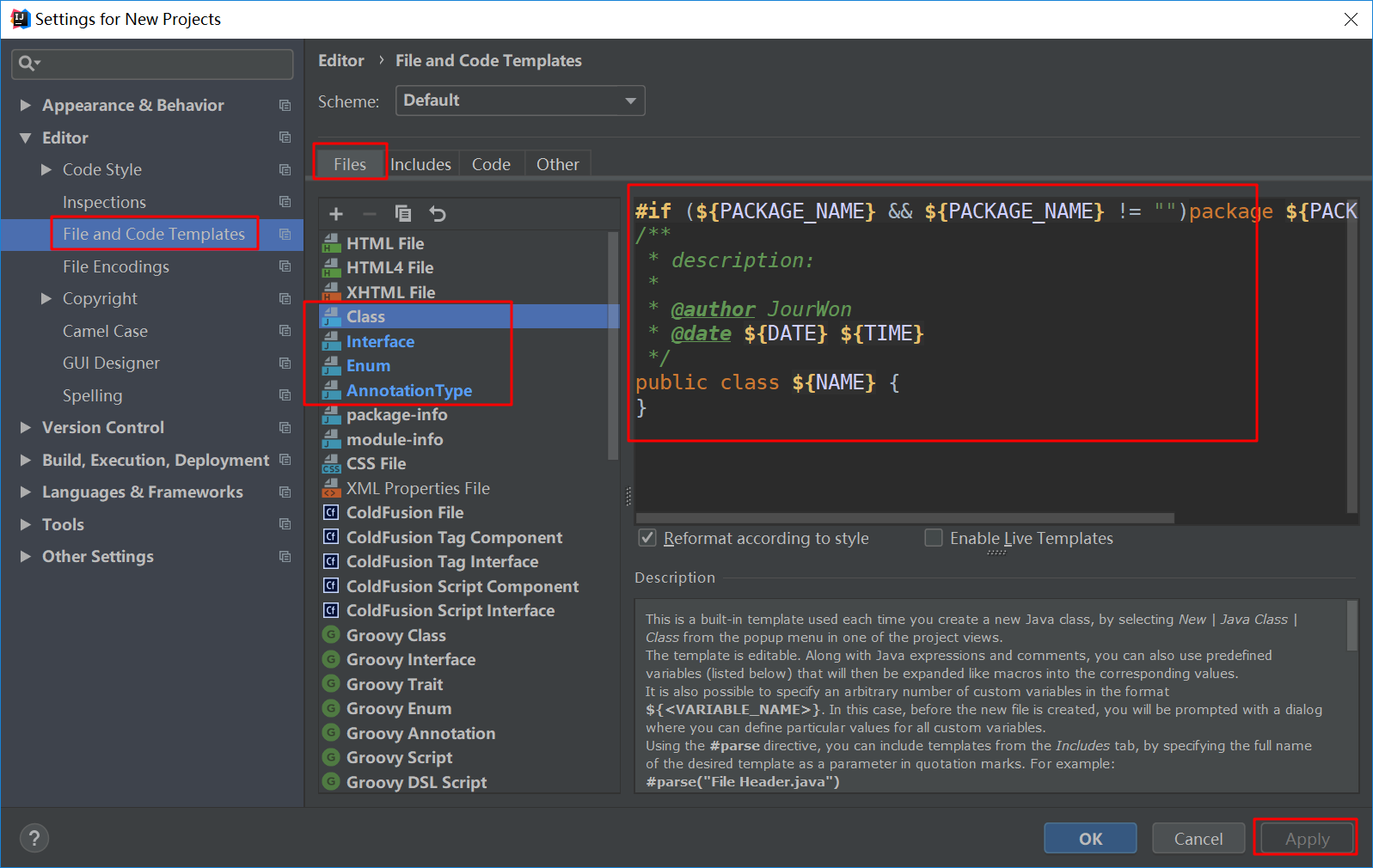Click the OK button
The width and height of the screenshot is (1373, 868).
pyautogui.click(x=1090, y=838)
